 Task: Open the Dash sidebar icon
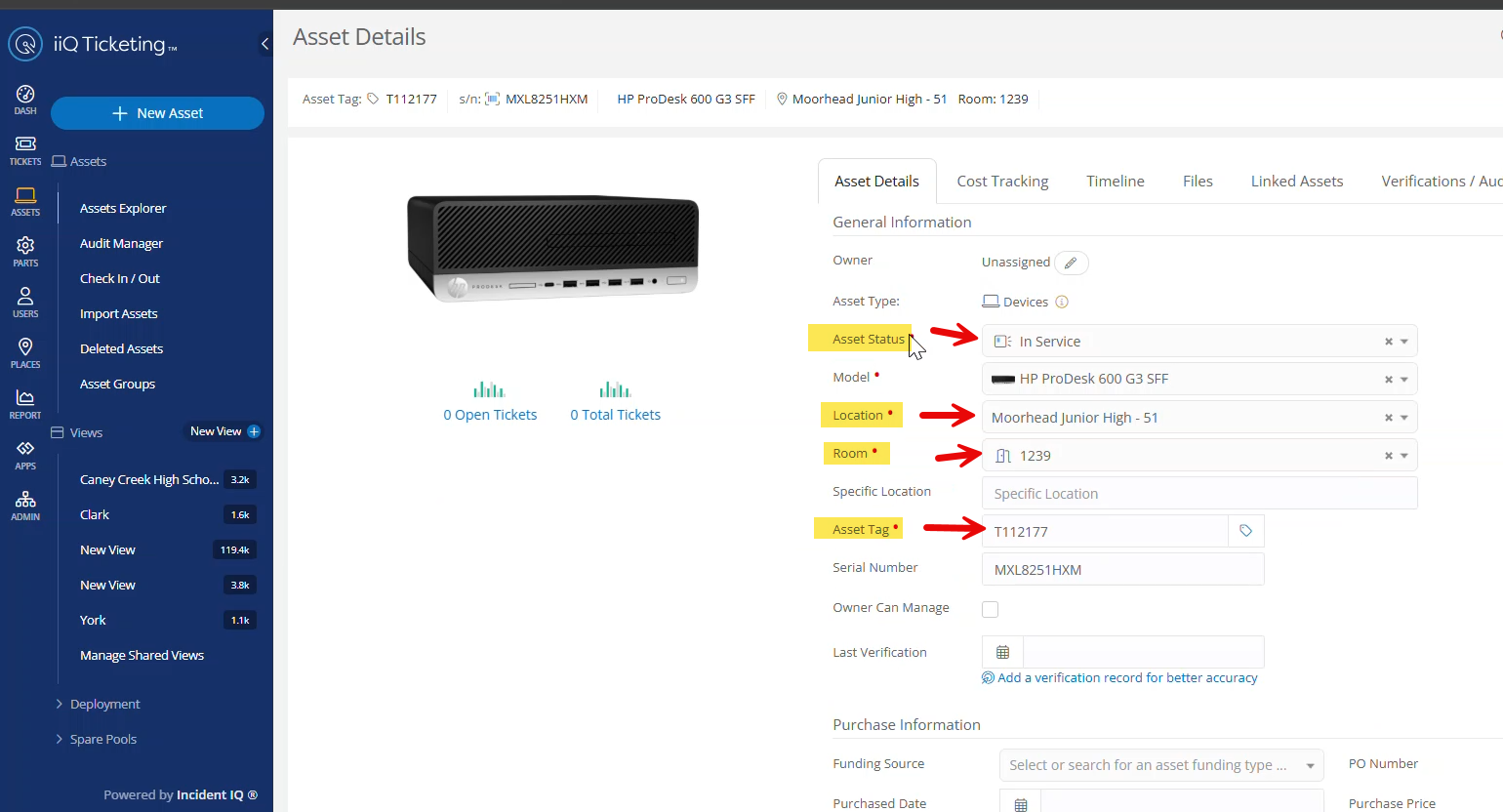(x=25, y=99)
